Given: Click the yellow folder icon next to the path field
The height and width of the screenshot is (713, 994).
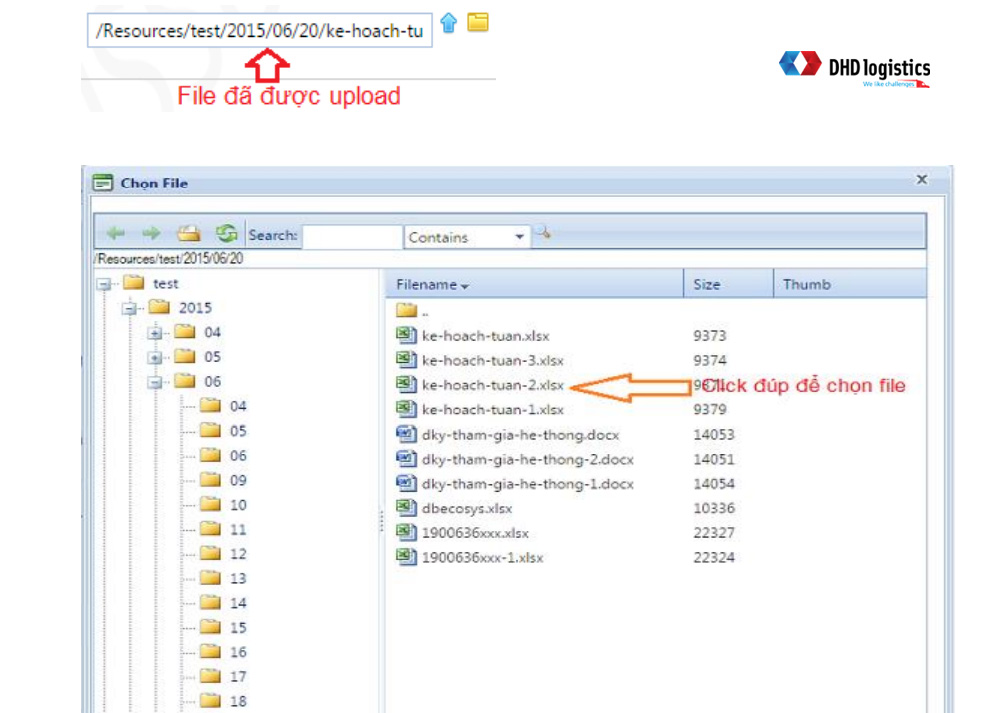Looking at the screenshot, I should coord(478,23).
